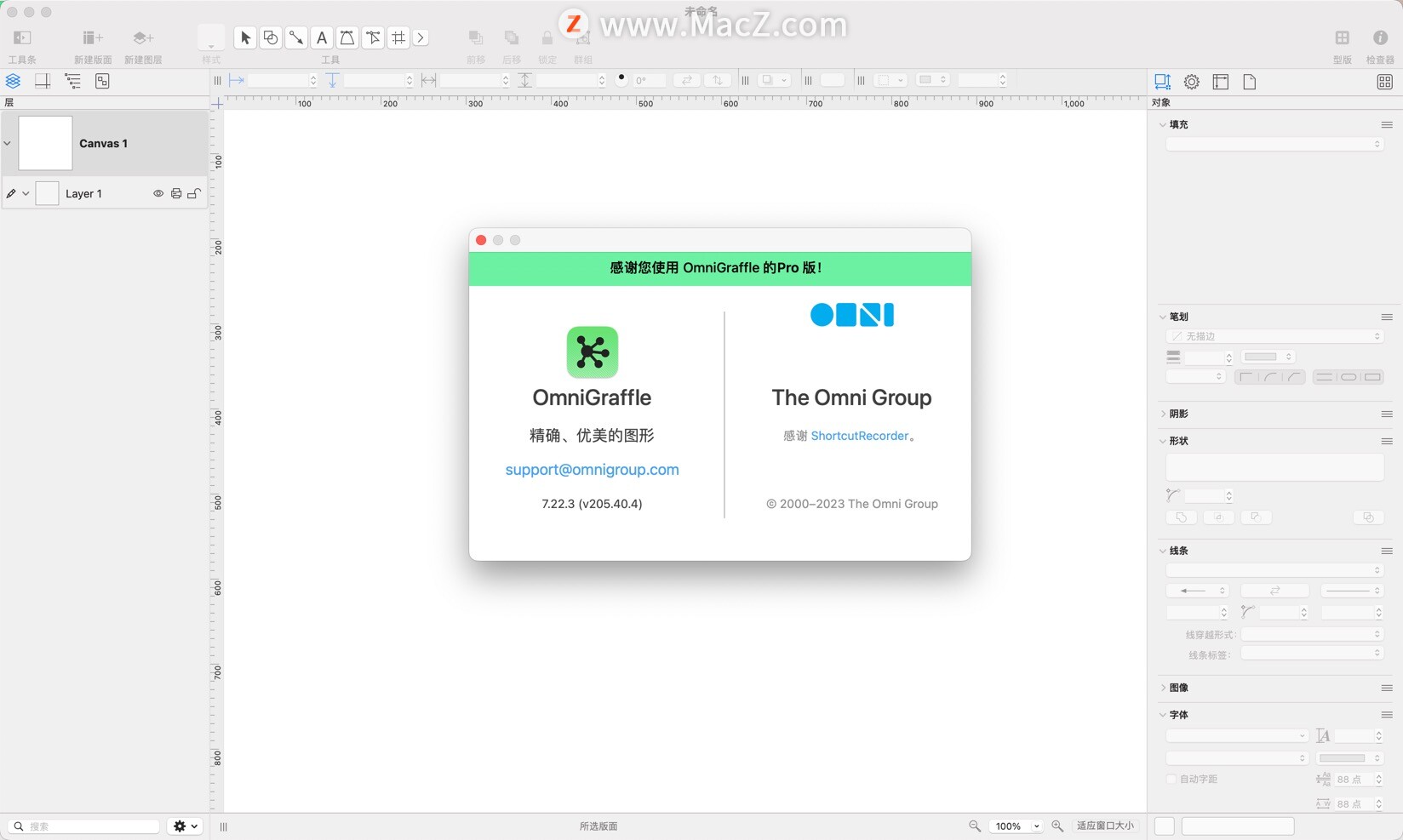The image size is (1403, 840).
Task: Select the arrow selection tool
Action: [245, 37]
